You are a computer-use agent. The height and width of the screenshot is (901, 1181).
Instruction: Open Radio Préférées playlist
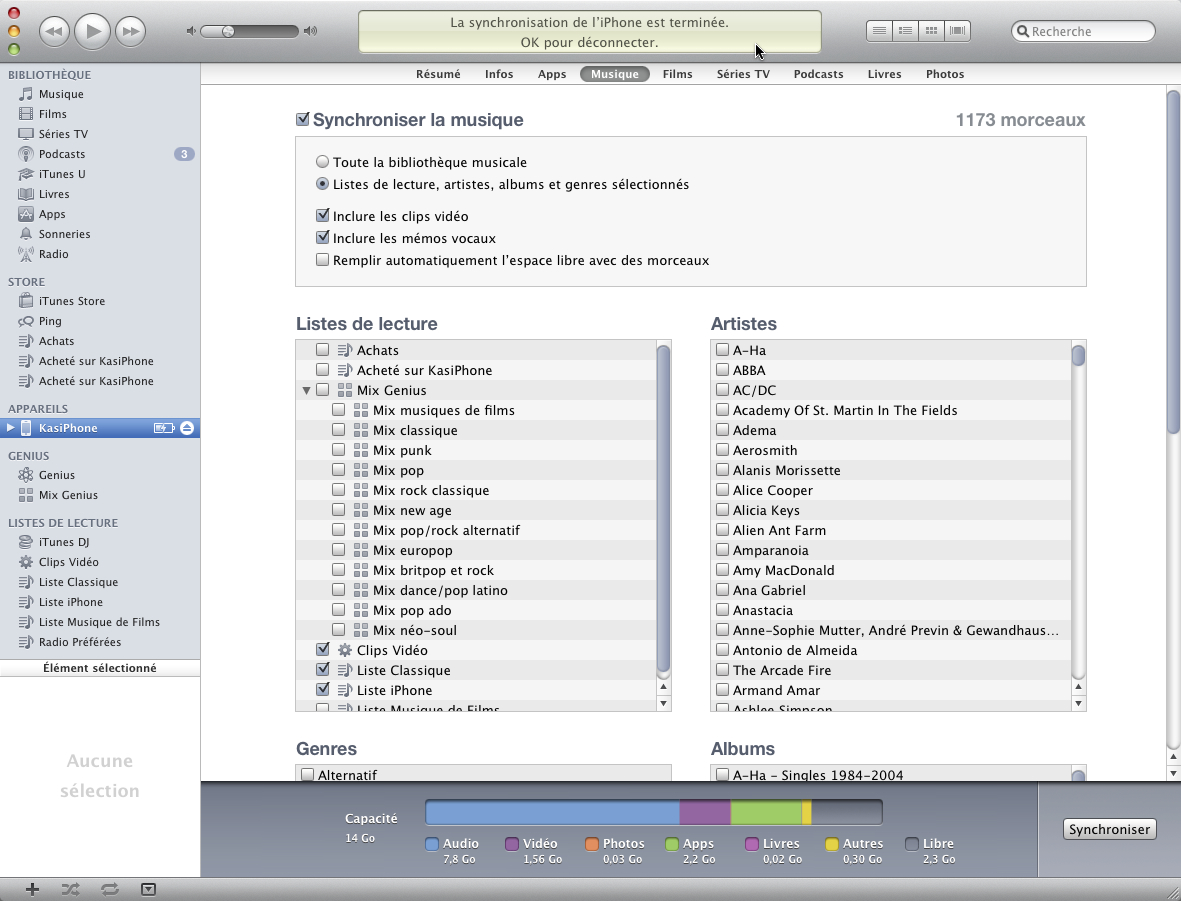pos(80,642)
